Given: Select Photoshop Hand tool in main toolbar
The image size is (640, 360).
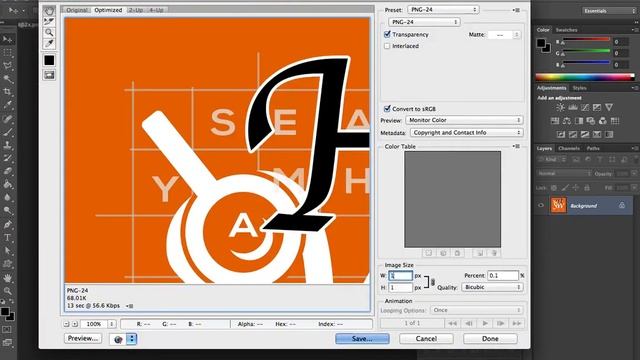Looking at the screenshot, I should [7, 278].
